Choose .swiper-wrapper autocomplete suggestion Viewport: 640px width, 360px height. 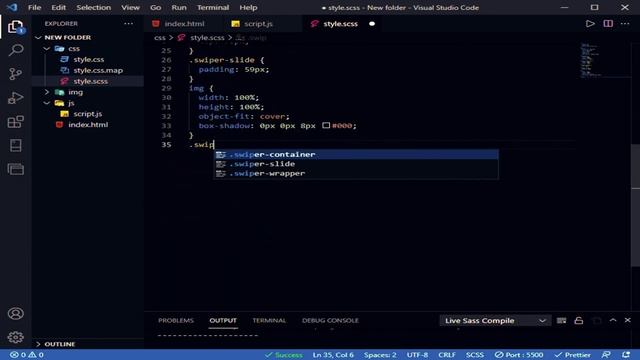point(356,173)
